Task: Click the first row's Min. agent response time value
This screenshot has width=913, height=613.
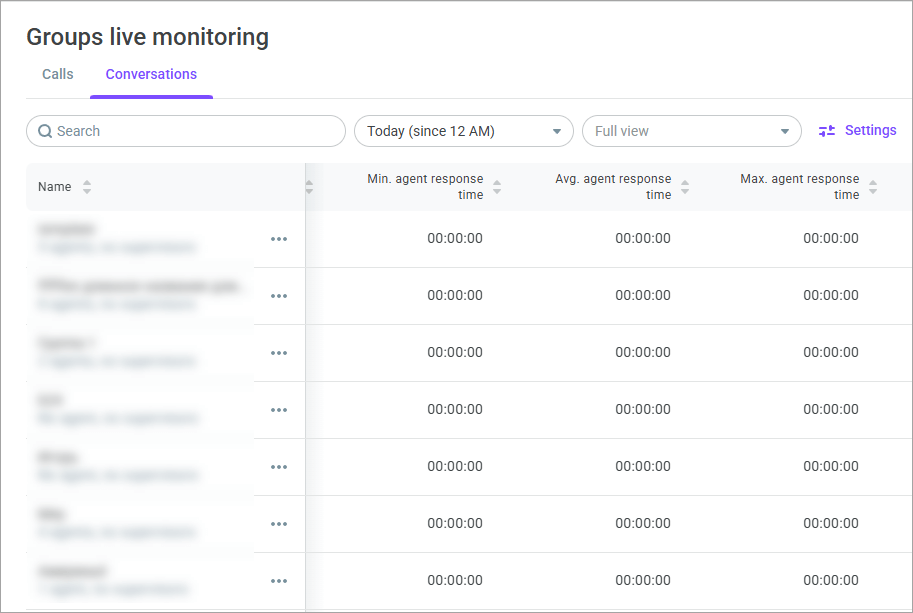Action: [x=455, y=239]
